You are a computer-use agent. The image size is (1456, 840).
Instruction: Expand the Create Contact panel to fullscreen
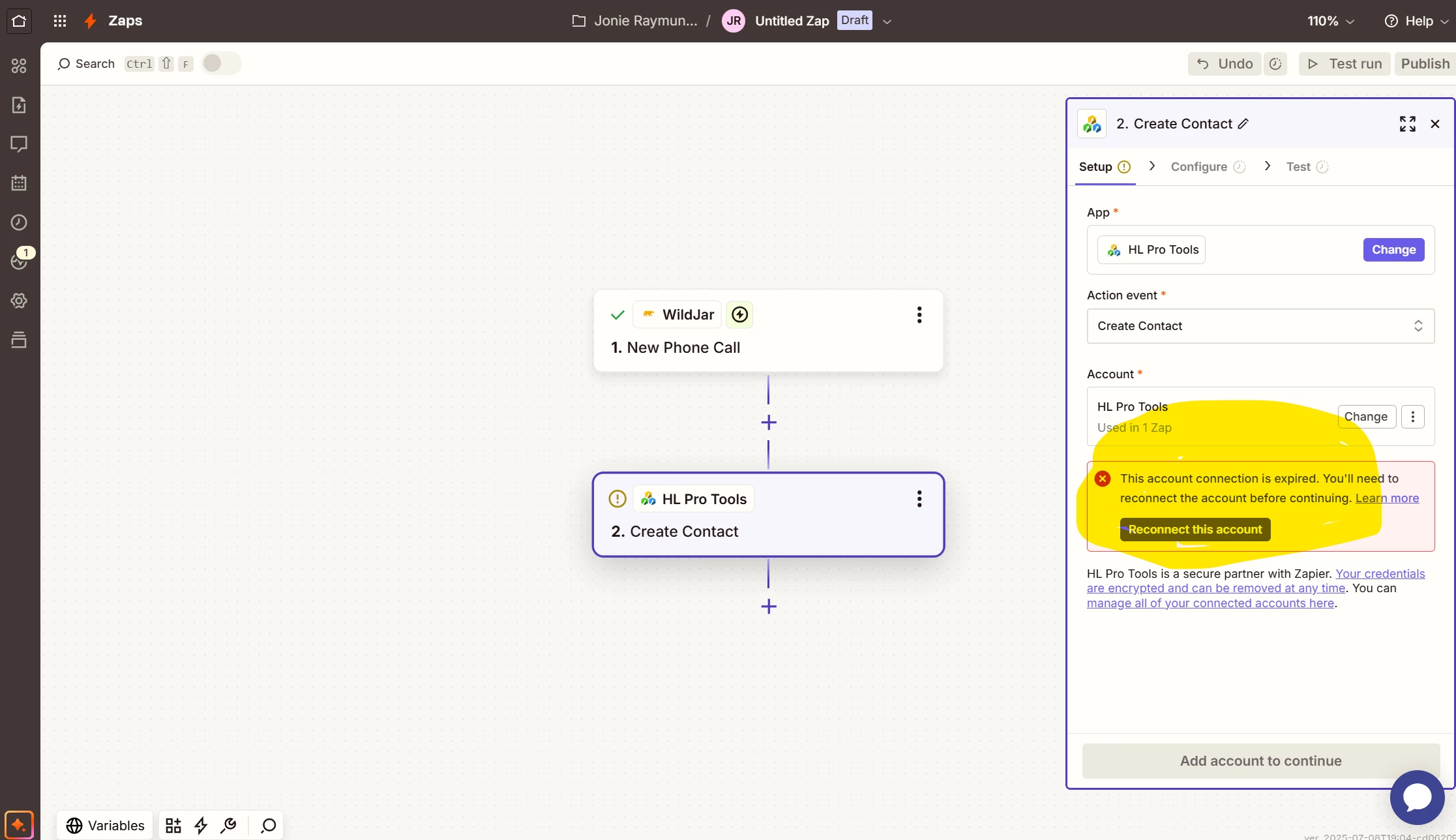(1407, 124)
